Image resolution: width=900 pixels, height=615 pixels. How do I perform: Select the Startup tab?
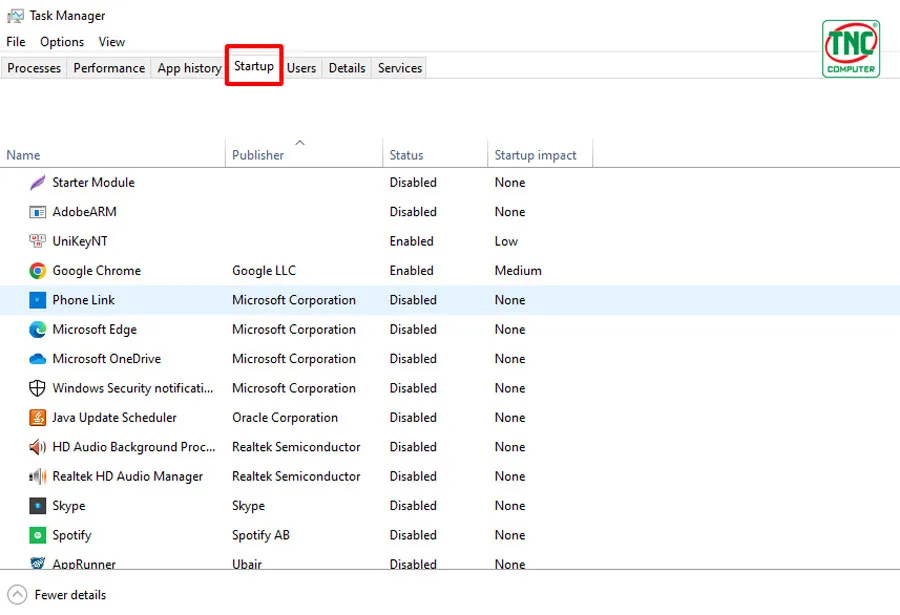pos(254,66)
